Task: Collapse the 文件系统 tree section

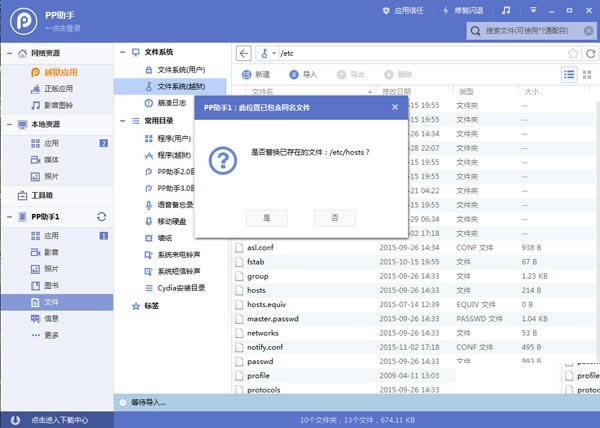Action: point(123,52)
